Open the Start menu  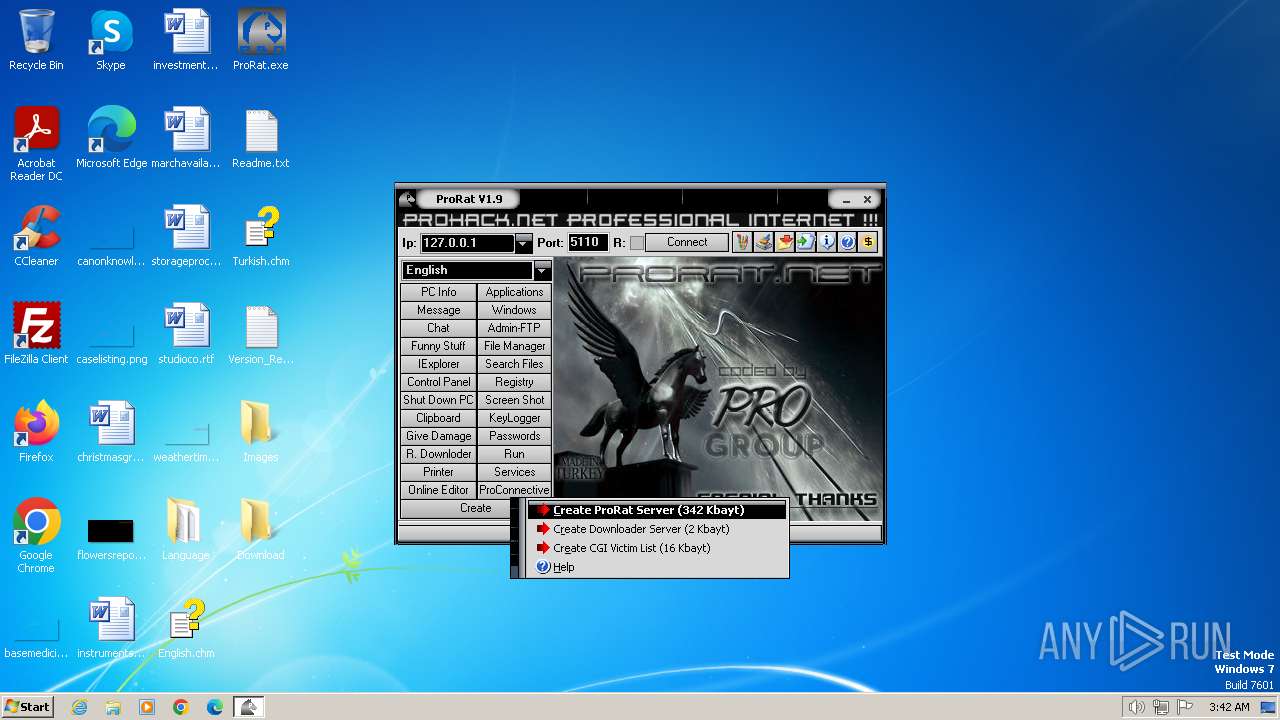(x=27, y=707)
